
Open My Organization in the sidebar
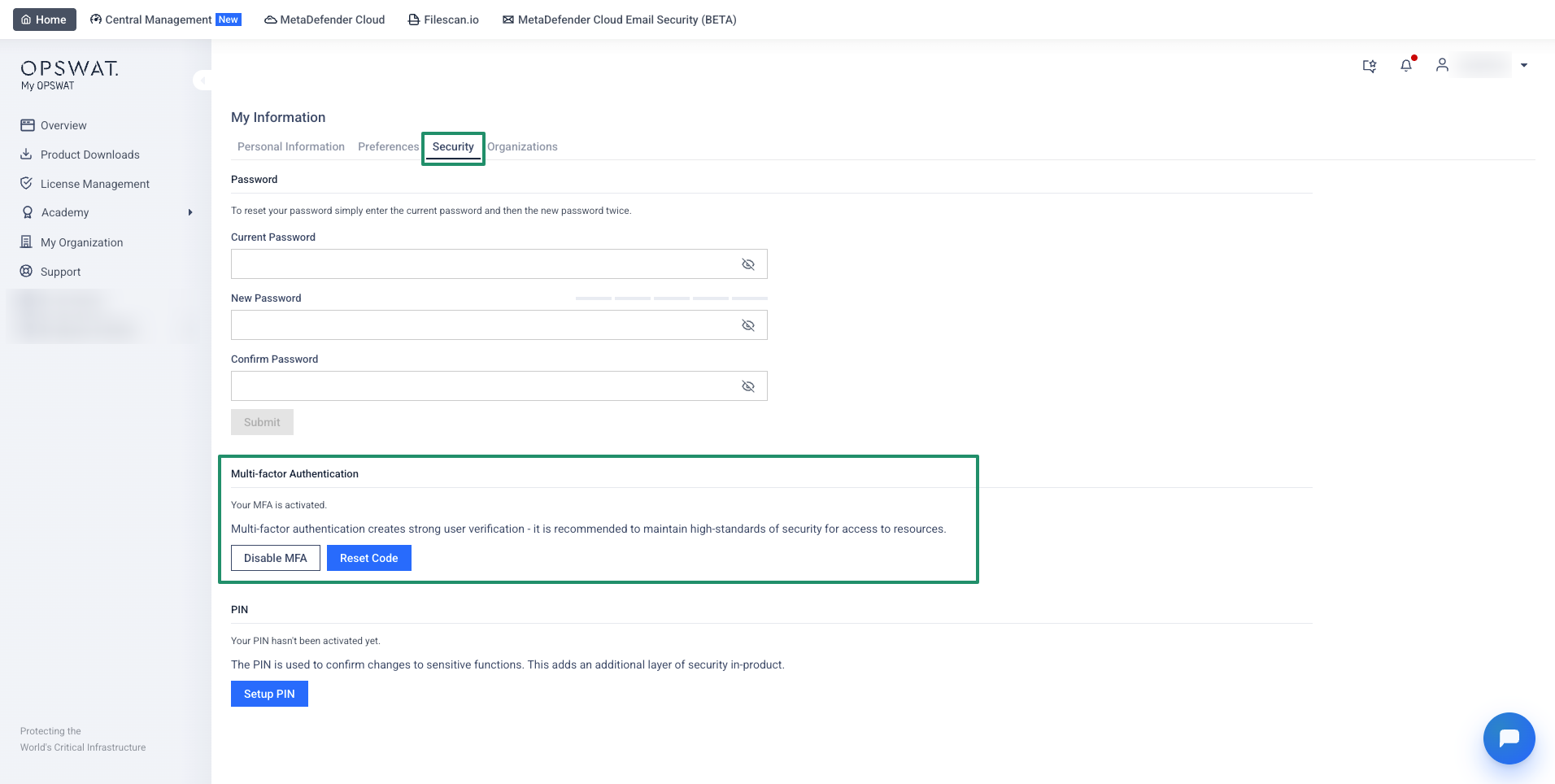[x=81, y=242]
